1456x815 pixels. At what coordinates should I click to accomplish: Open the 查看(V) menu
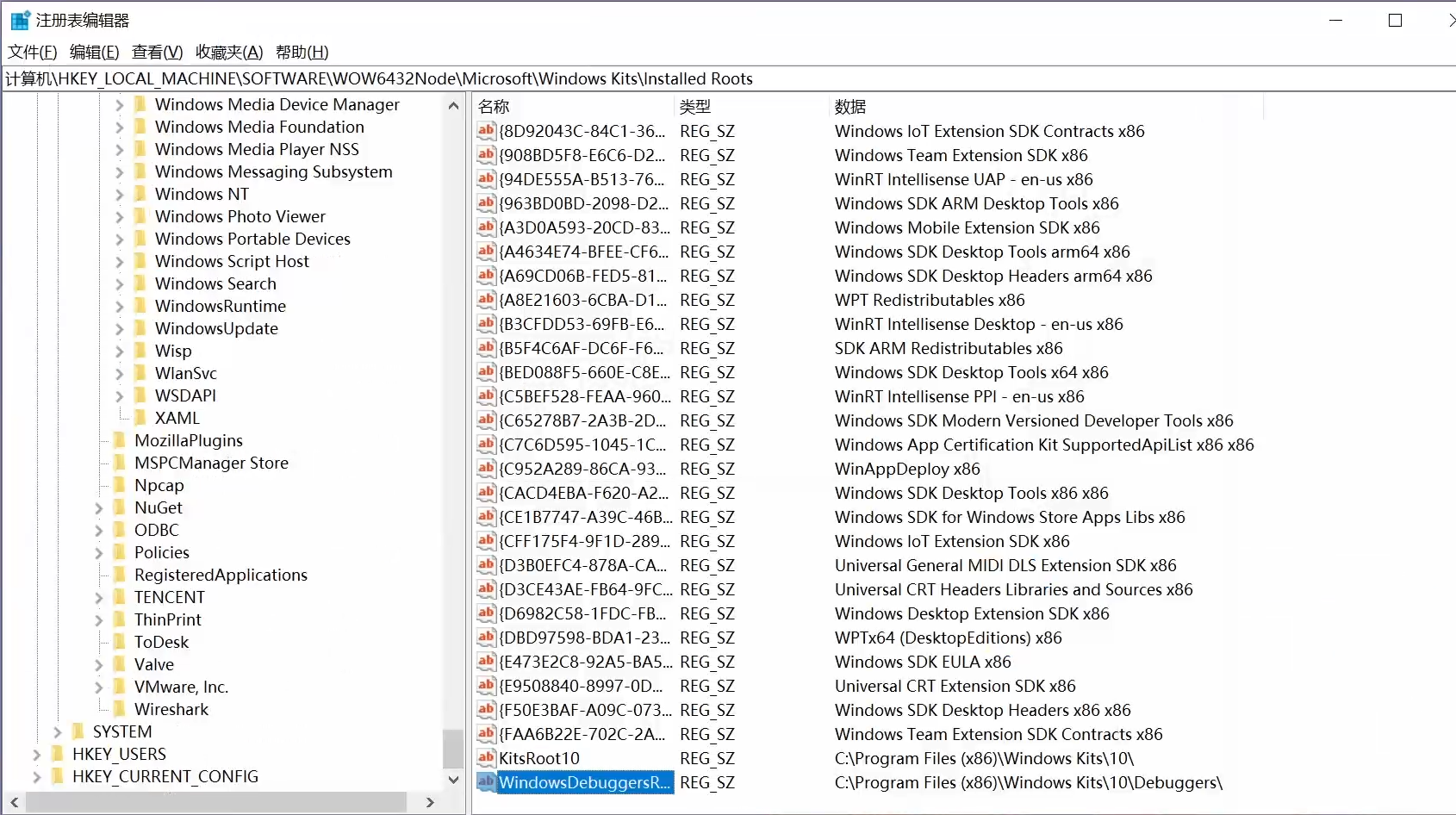pos(158,53)
